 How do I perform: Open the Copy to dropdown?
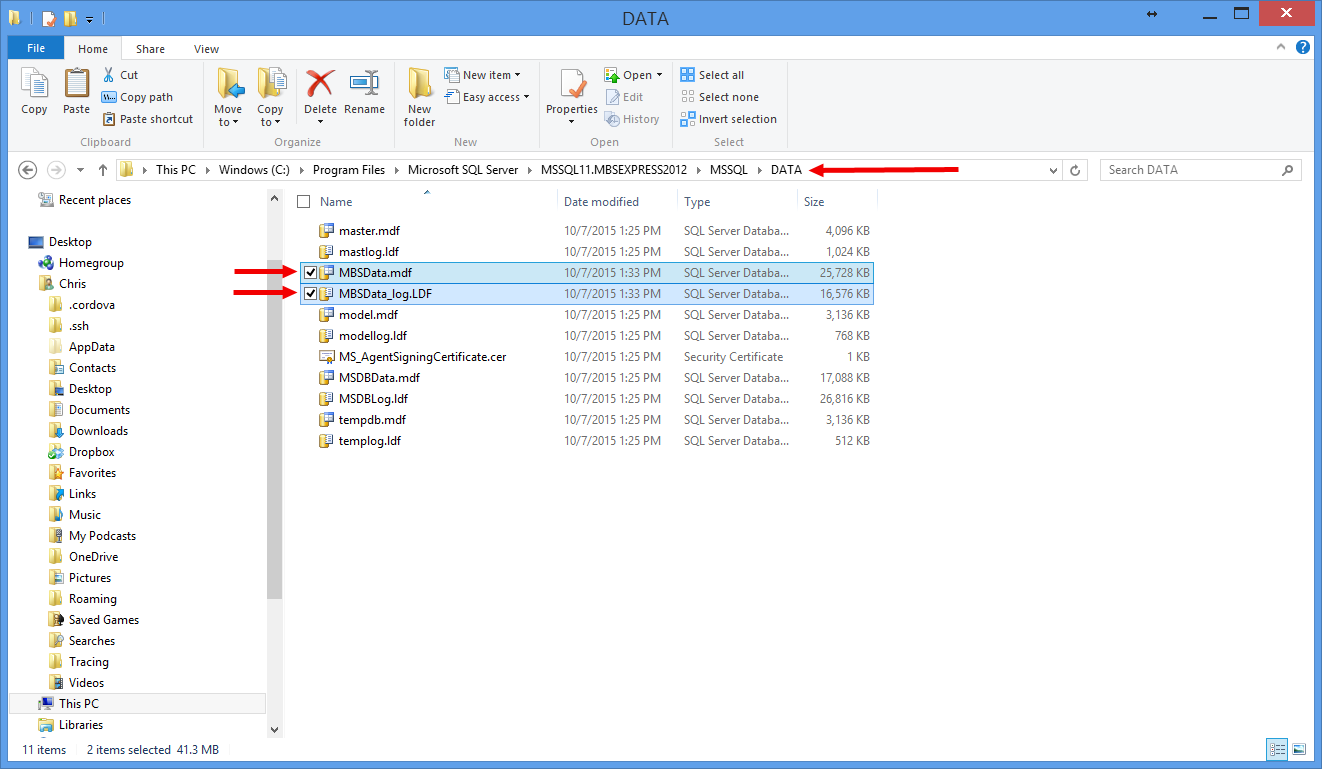point(270,97)
